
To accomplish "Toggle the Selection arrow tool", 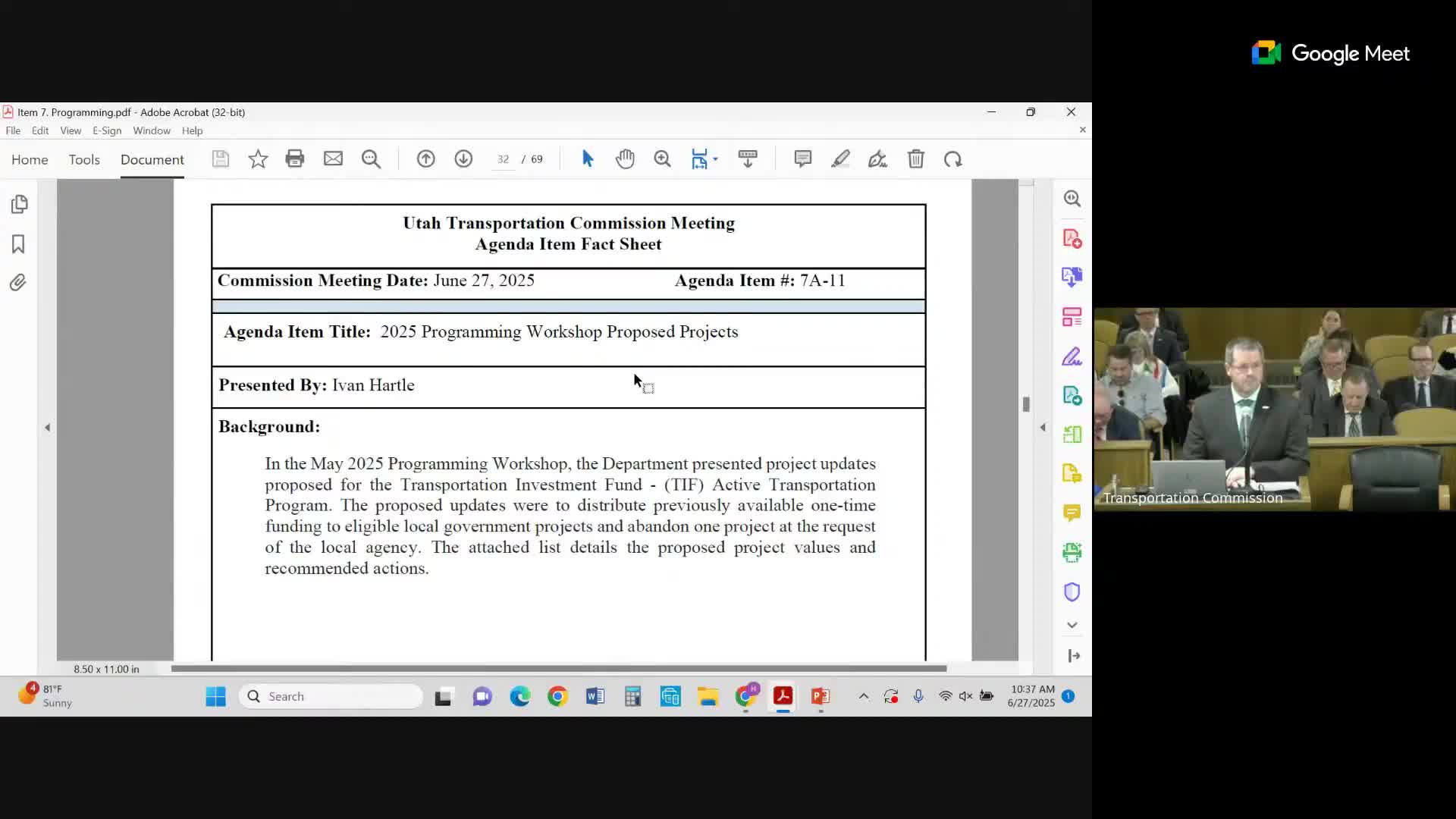I will pos(588,158).
